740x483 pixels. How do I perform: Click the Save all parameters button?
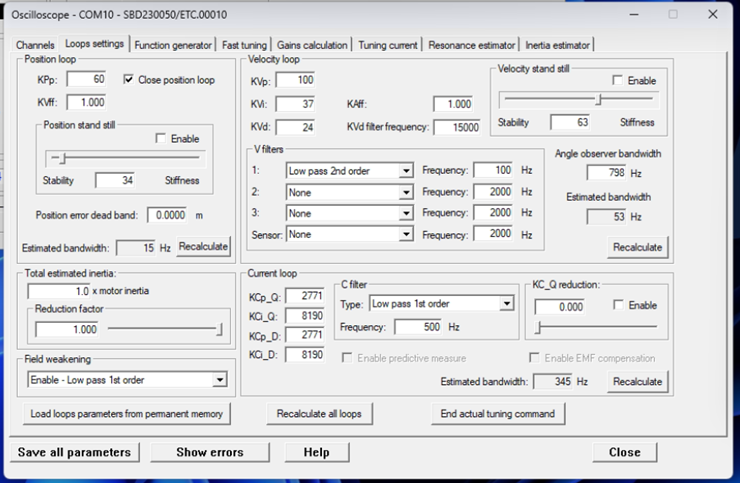[x=74, y=452]
